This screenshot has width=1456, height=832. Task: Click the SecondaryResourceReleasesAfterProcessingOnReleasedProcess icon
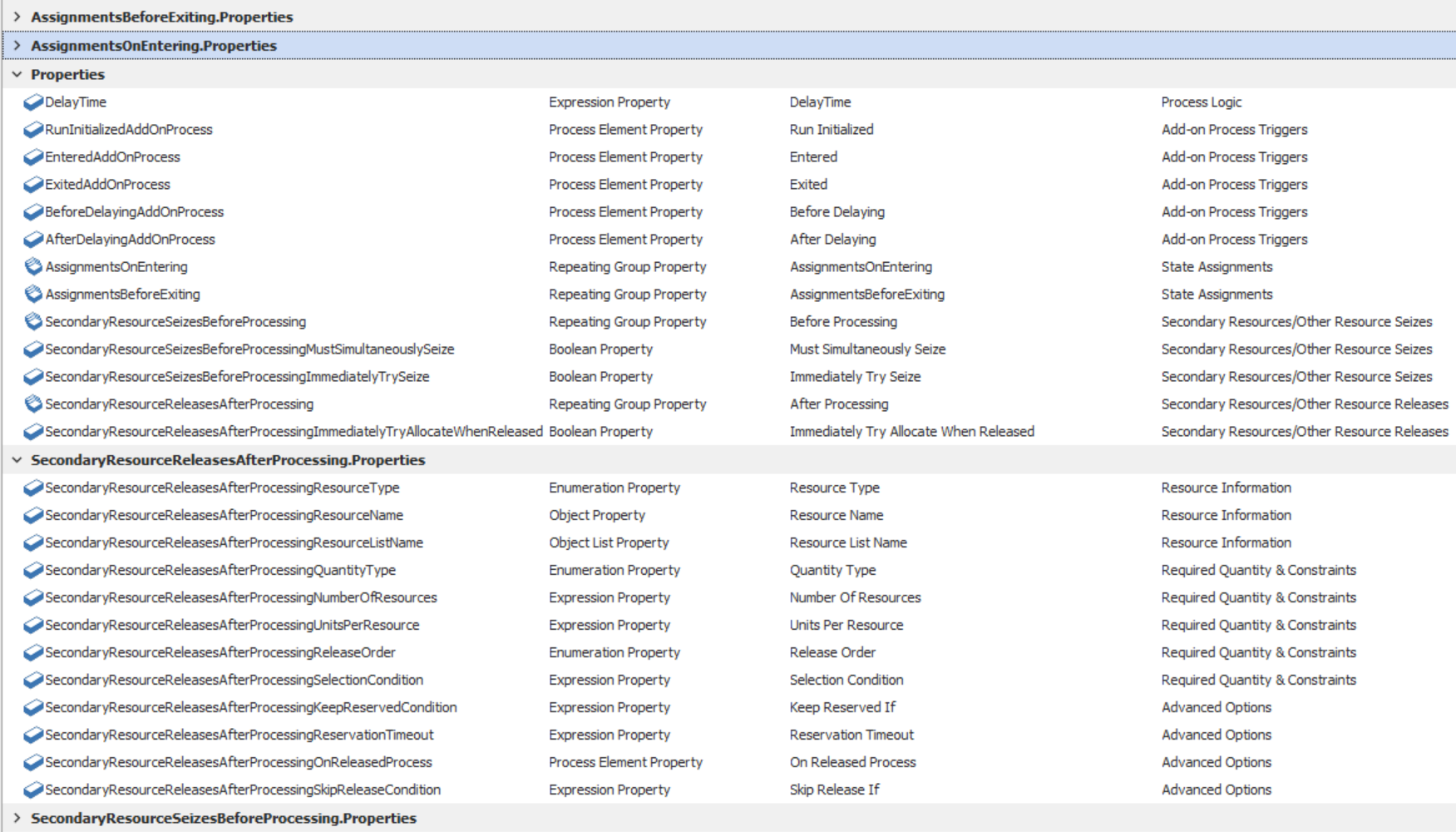click(x=33, y=763)
